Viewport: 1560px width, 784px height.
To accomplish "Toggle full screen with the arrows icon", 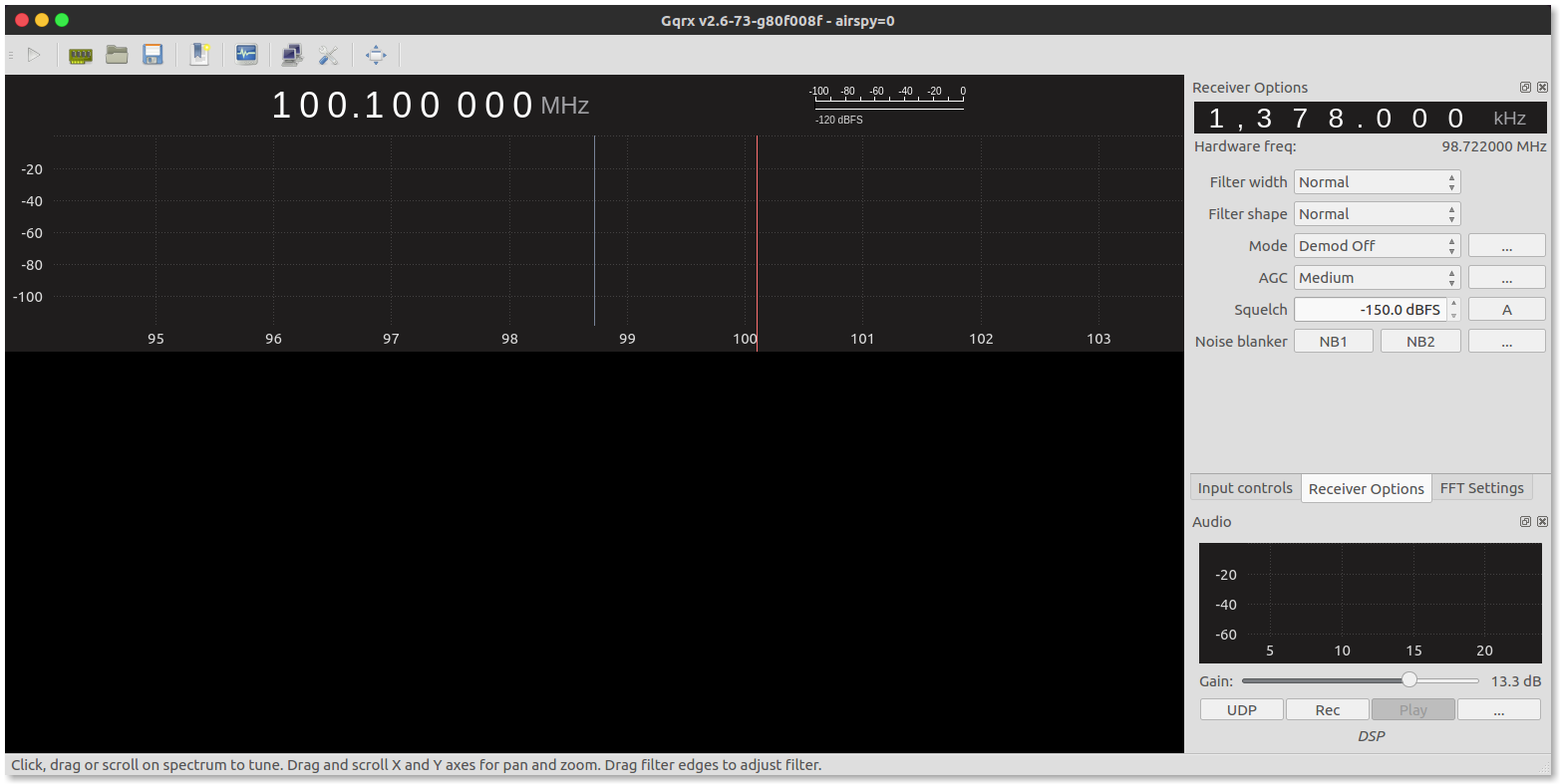I will click(376, 55).
